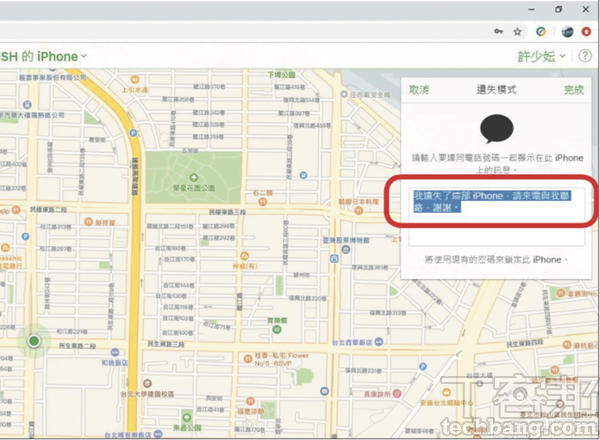
Task: Open the multicolored circular extension icon
Action: [x=541, y=32]
